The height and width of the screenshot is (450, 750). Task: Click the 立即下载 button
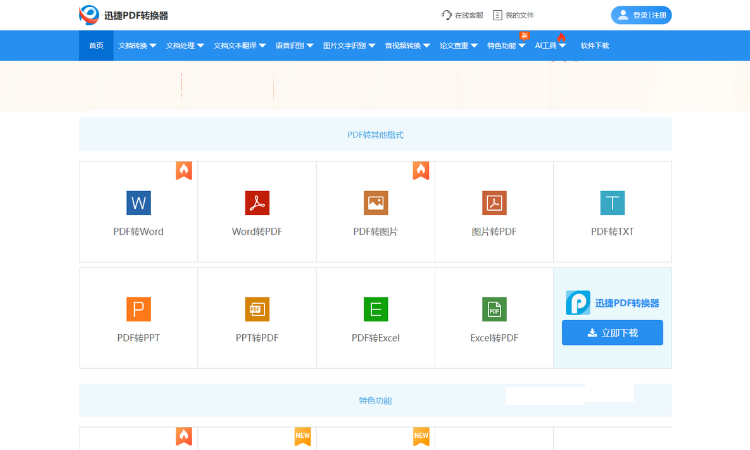point(612,333)
